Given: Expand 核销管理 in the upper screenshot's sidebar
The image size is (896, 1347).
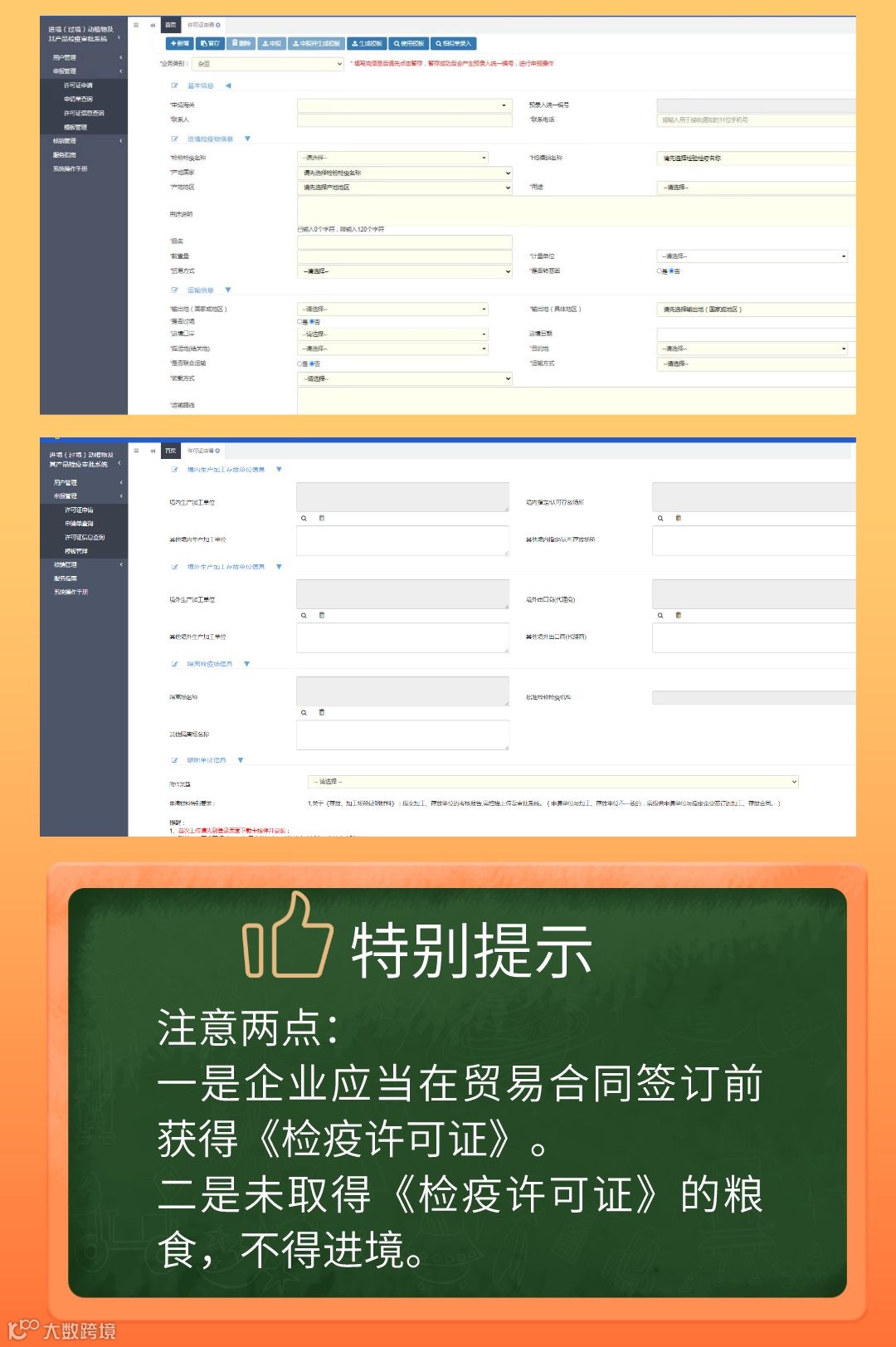Looking at the screenshot, I should [x=64, y=141].
